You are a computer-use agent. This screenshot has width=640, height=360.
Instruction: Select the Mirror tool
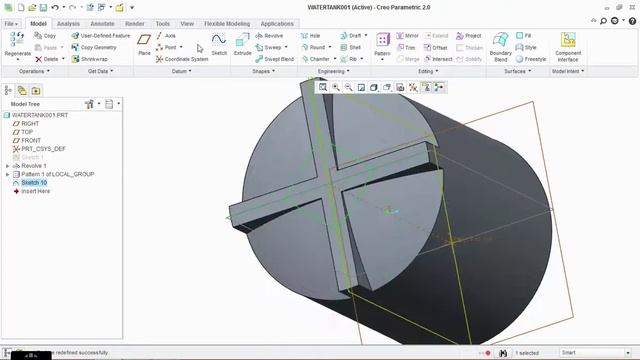[x=408, y=36]
